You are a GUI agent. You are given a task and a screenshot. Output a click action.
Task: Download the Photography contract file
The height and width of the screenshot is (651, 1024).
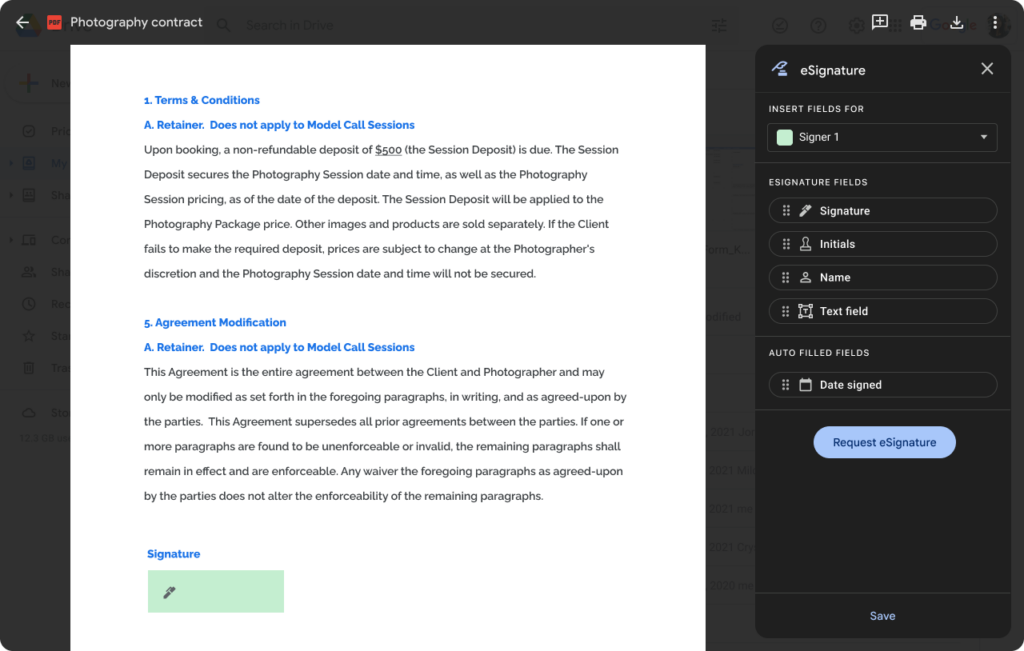click(956, 22)
